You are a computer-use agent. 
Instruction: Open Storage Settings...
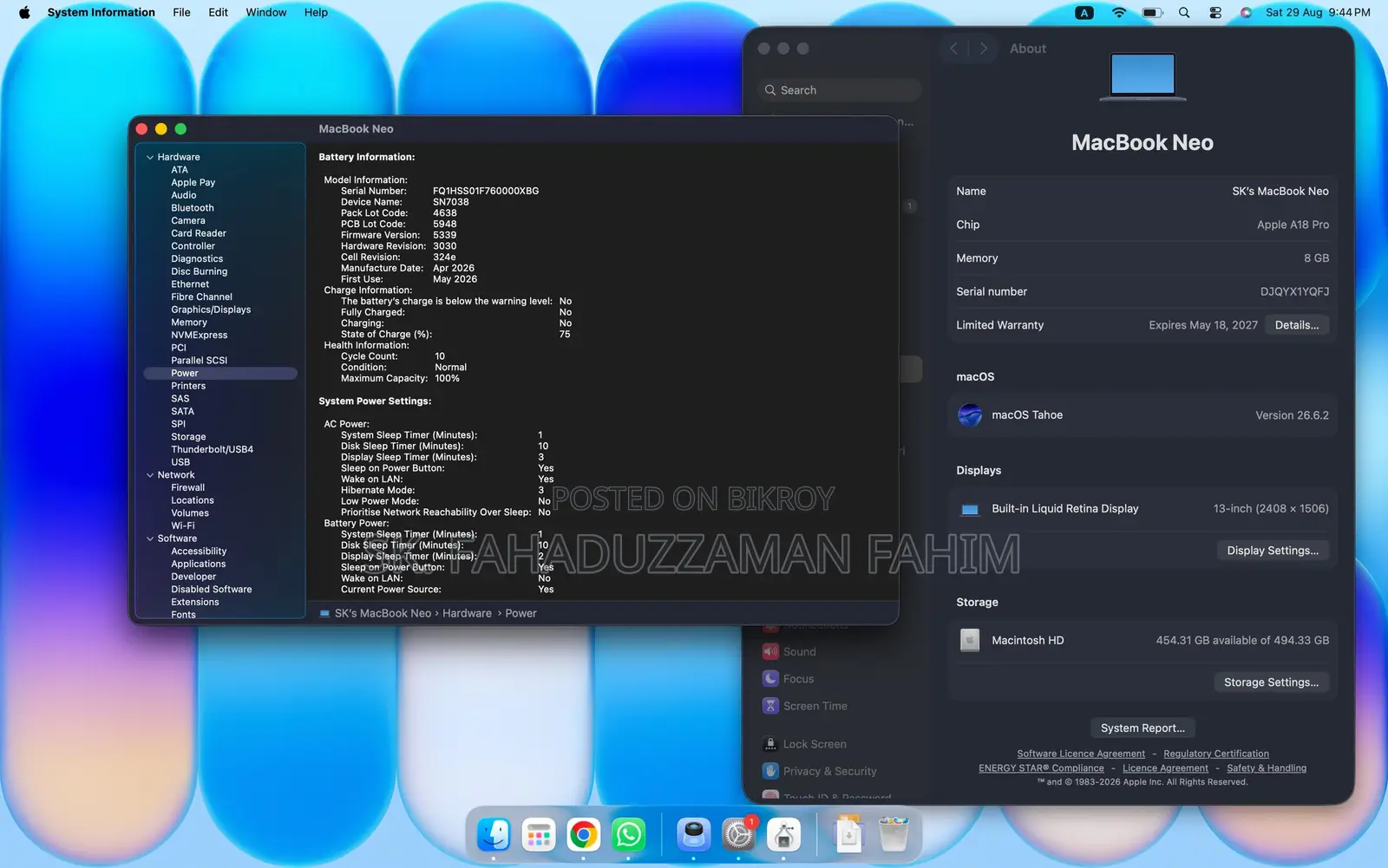[x=1271, y=682]
